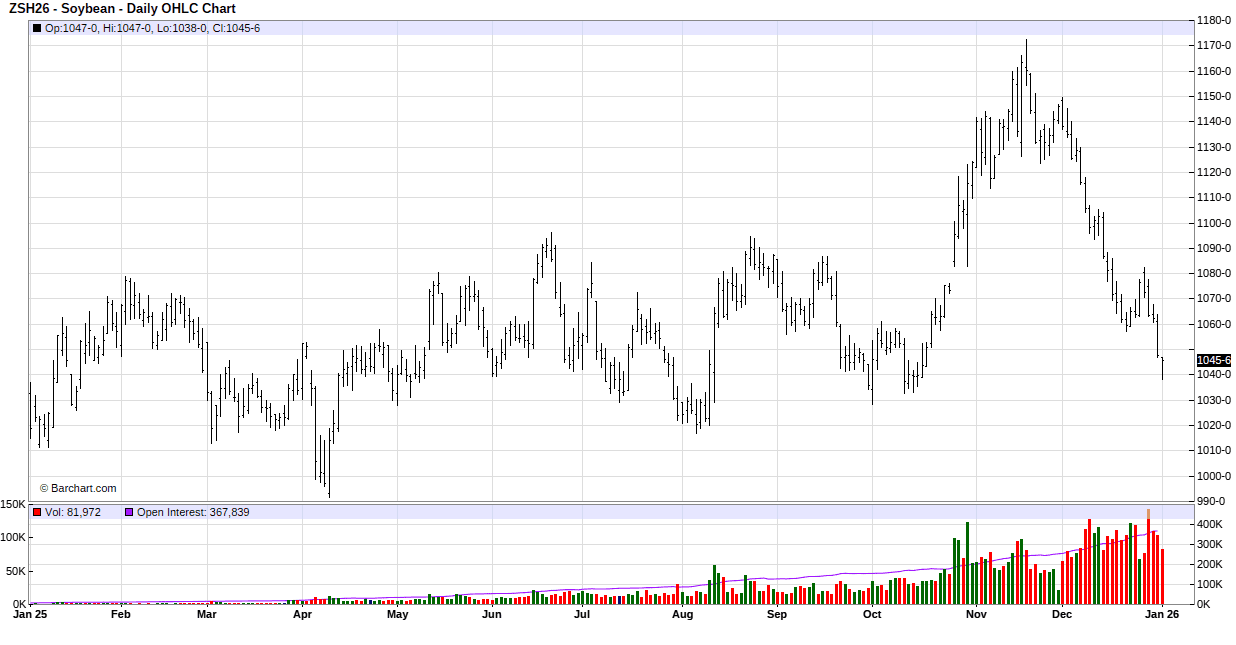Select the Jul date axis label

pyautogui.click(x=581, y=614)
